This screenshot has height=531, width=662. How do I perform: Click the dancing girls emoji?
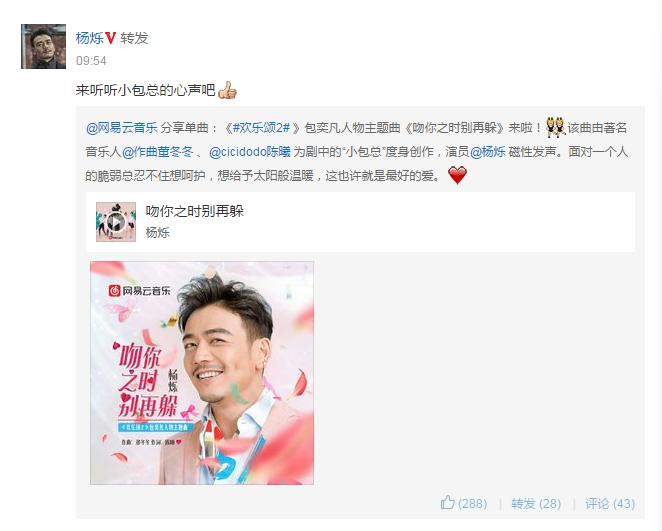point(555,127)
